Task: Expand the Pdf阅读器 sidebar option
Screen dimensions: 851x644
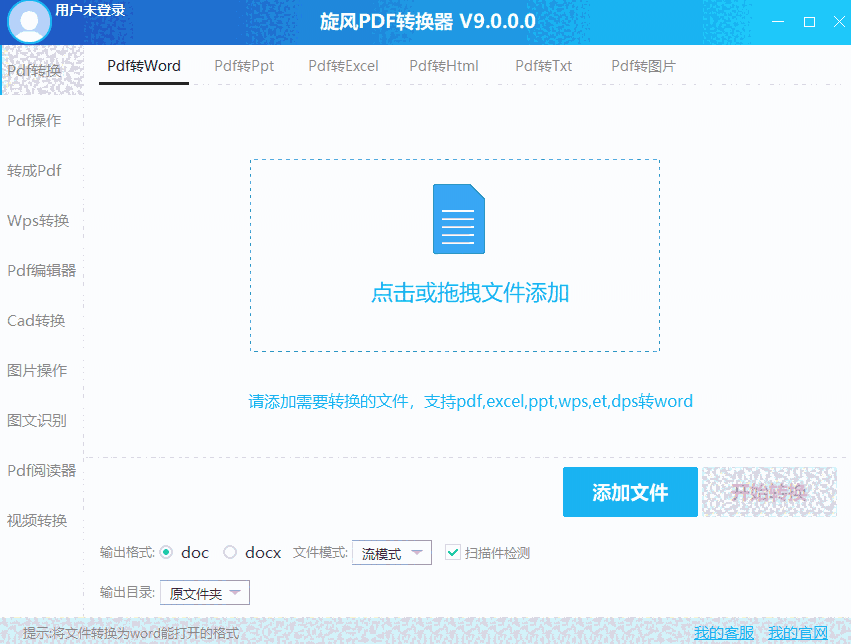Action: coord(40,470)
